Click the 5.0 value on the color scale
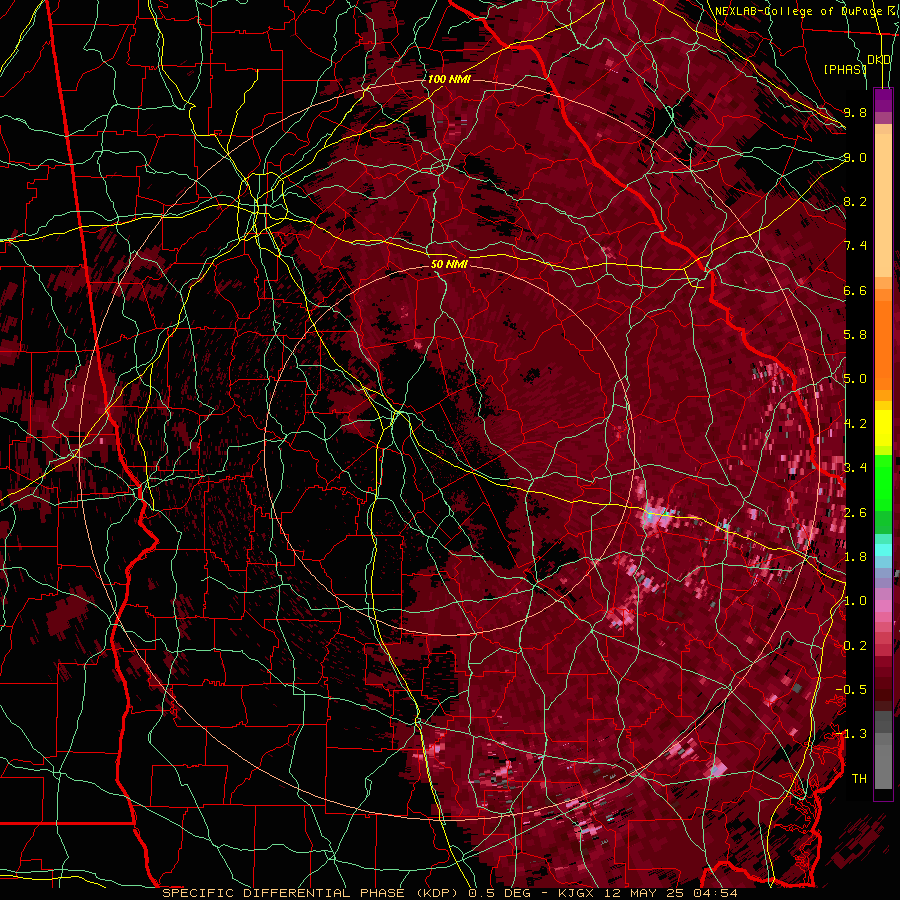Viewport: 900px width, 900px height. [855, 379]
